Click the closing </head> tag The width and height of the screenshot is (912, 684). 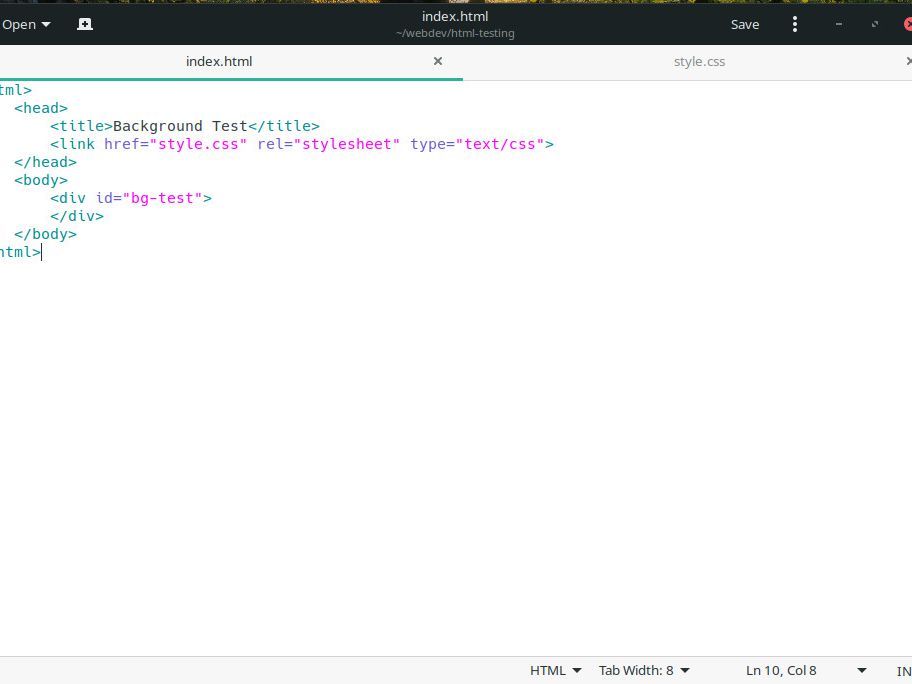(45, 162)
